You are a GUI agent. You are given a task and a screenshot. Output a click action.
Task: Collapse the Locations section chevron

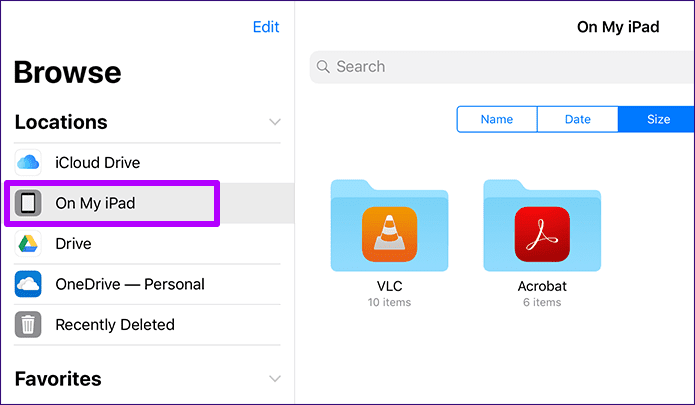[275, 122]
